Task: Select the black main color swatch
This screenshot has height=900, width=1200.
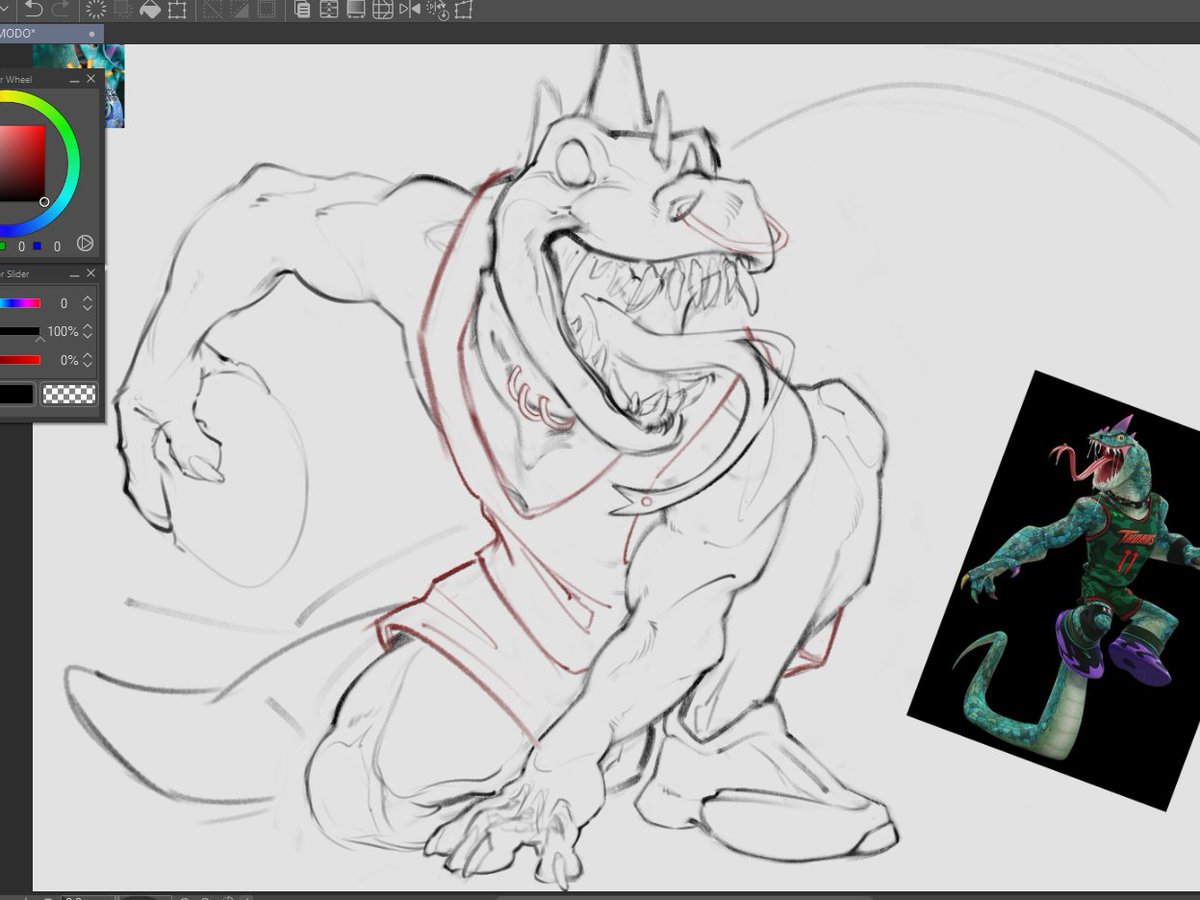Action: pos(16,394)
